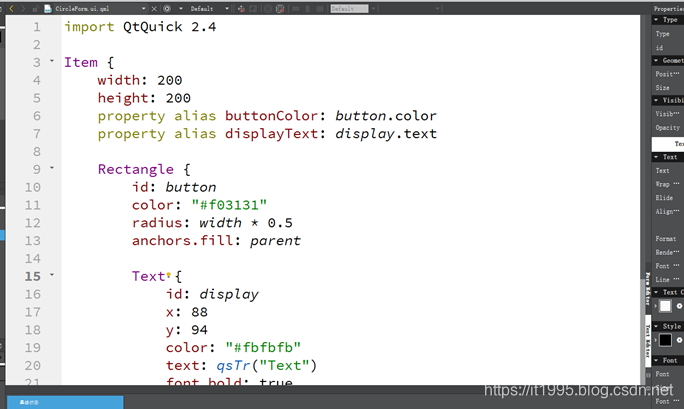Click the circle icon beside white swatch
This screenshot has width=684, height=409.
(x=679, y=306)
